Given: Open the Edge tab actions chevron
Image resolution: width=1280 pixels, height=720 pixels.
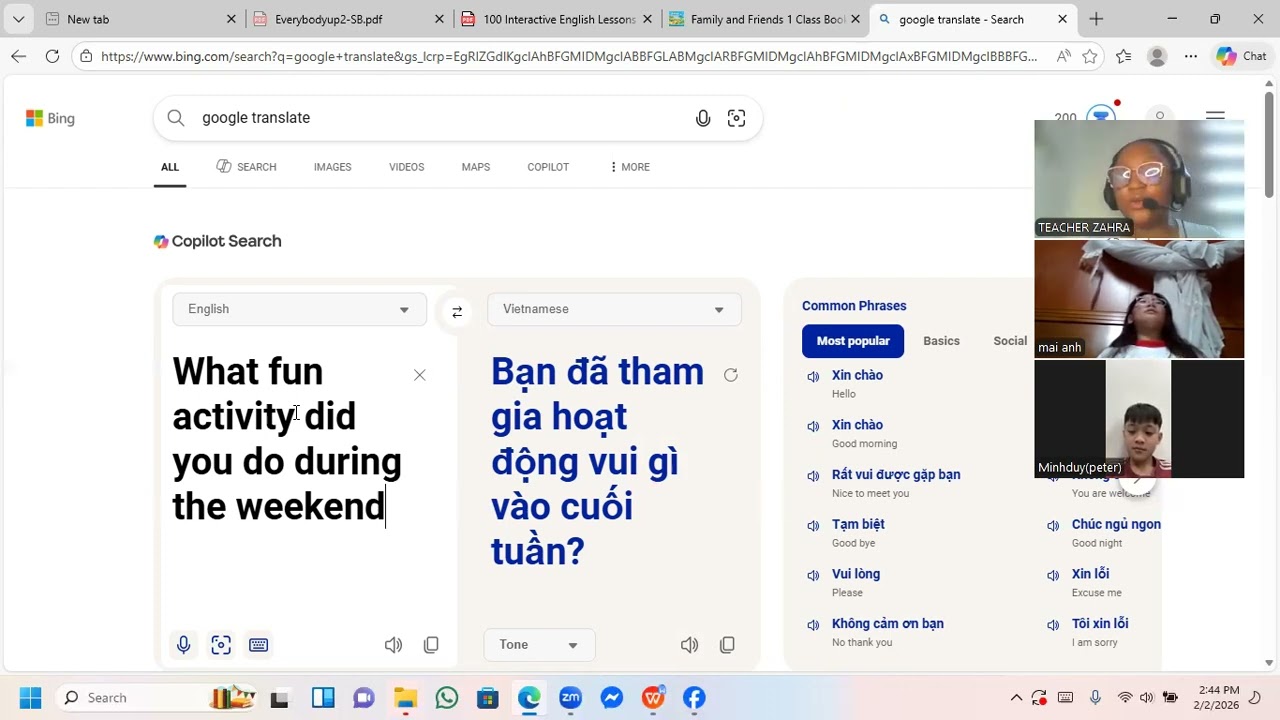Looking at the screenshot, I should [18, 19].
